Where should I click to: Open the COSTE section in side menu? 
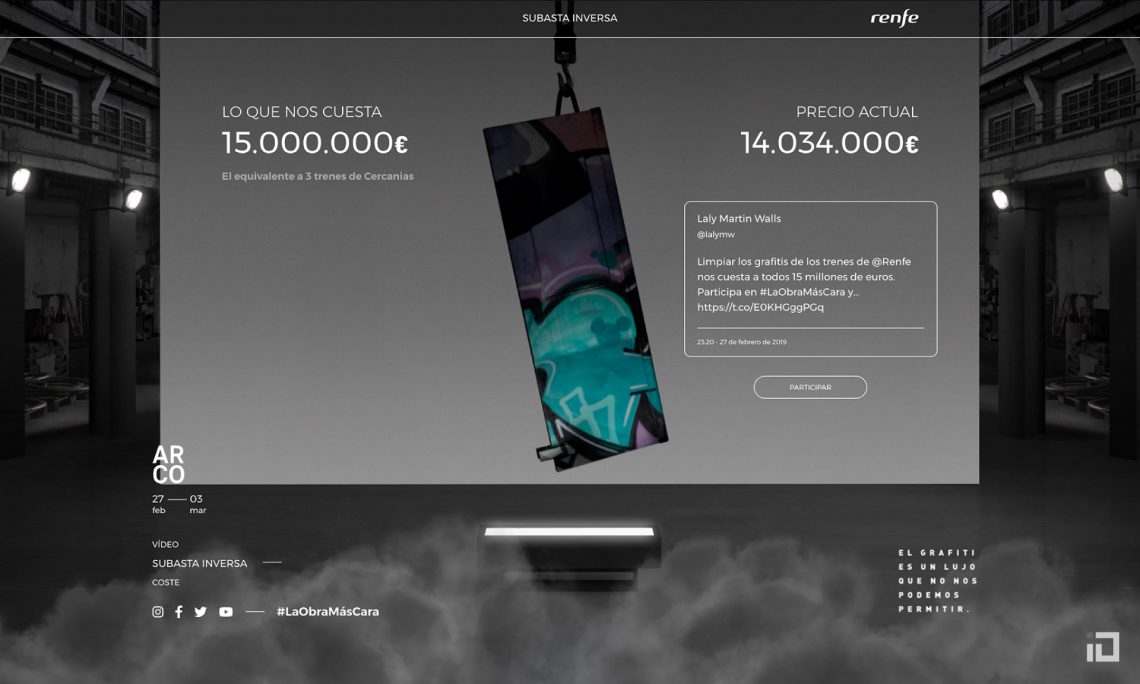(x=166, y=582)
